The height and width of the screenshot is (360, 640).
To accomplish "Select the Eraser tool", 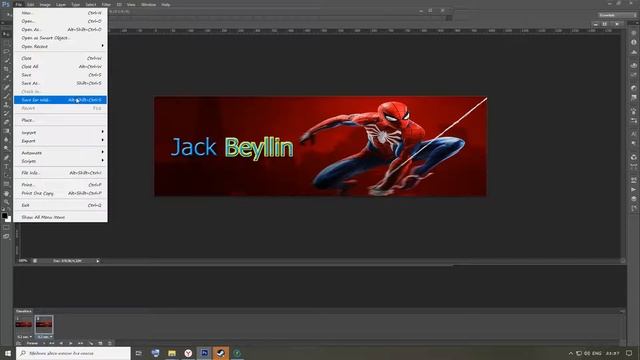I will coord(6,122).
